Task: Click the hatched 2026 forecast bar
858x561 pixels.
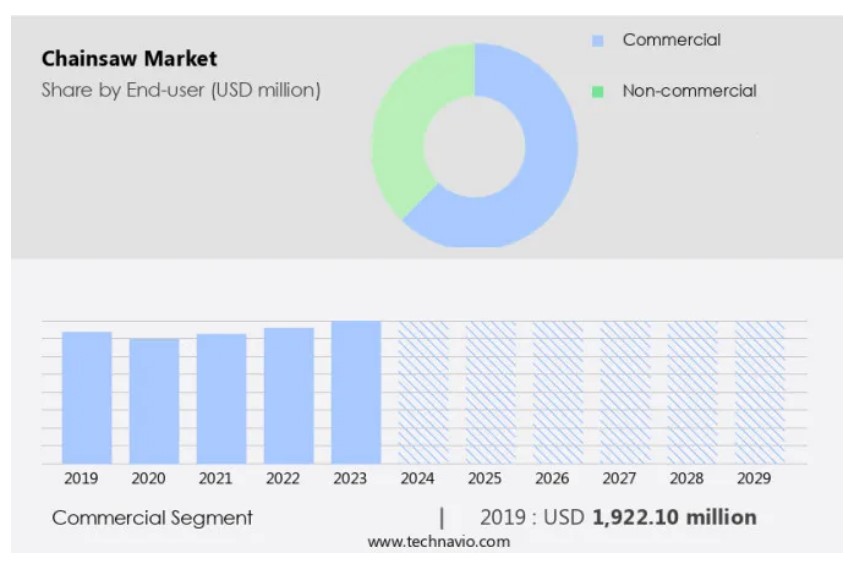Action: 557,392
